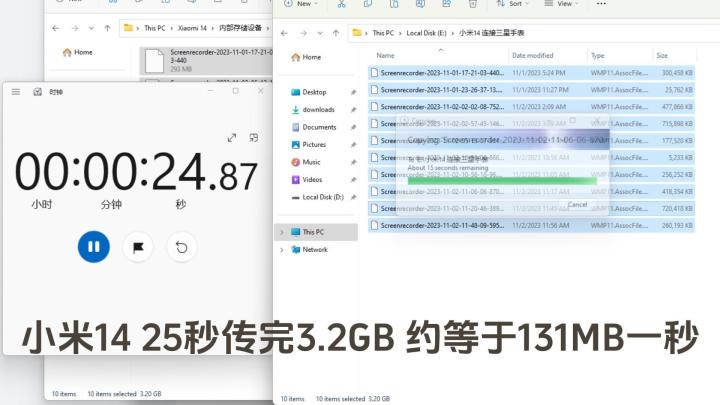720x405 pixels.
Task: Unpin Music from quick access
Action: click(x=353, y=162)
